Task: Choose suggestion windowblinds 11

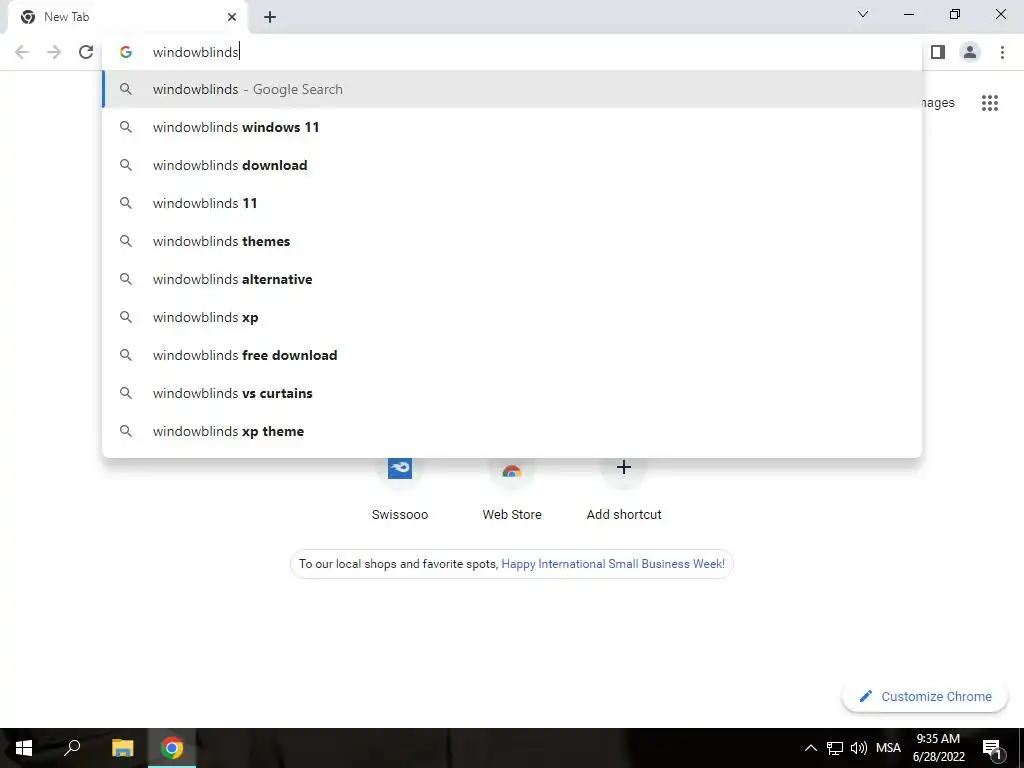Action: (x=512, y=203)
